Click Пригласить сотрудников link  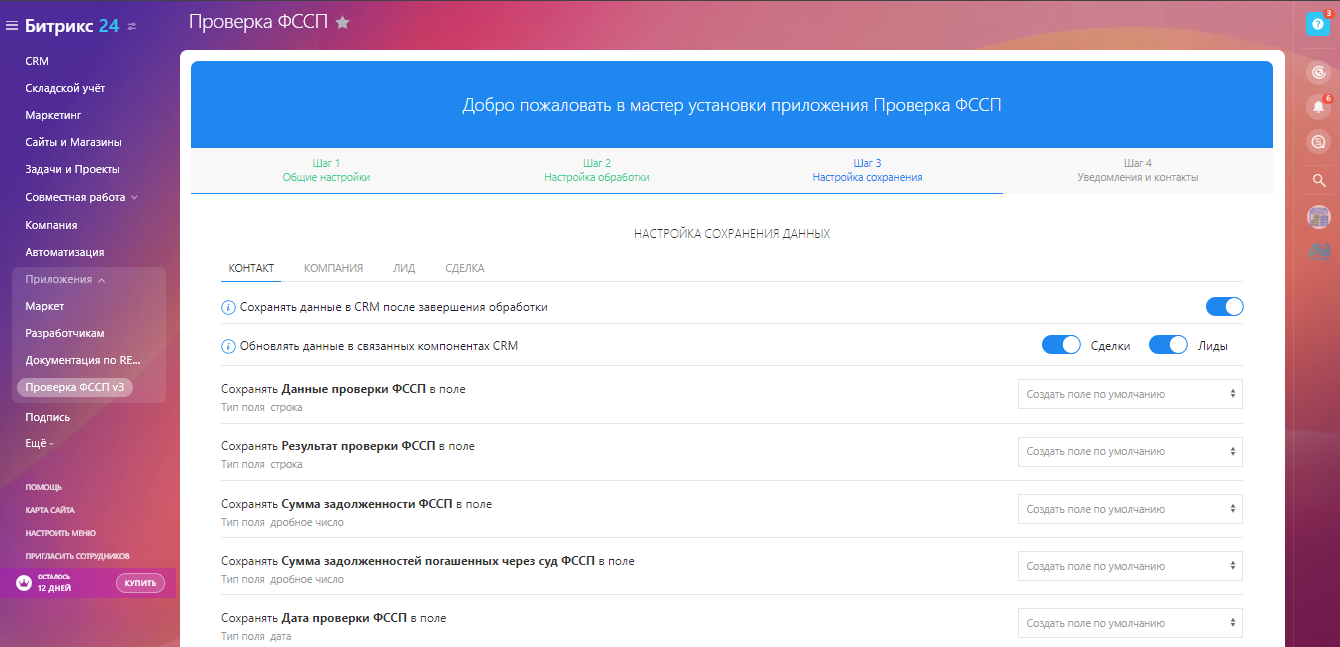[x=77, y=556]
